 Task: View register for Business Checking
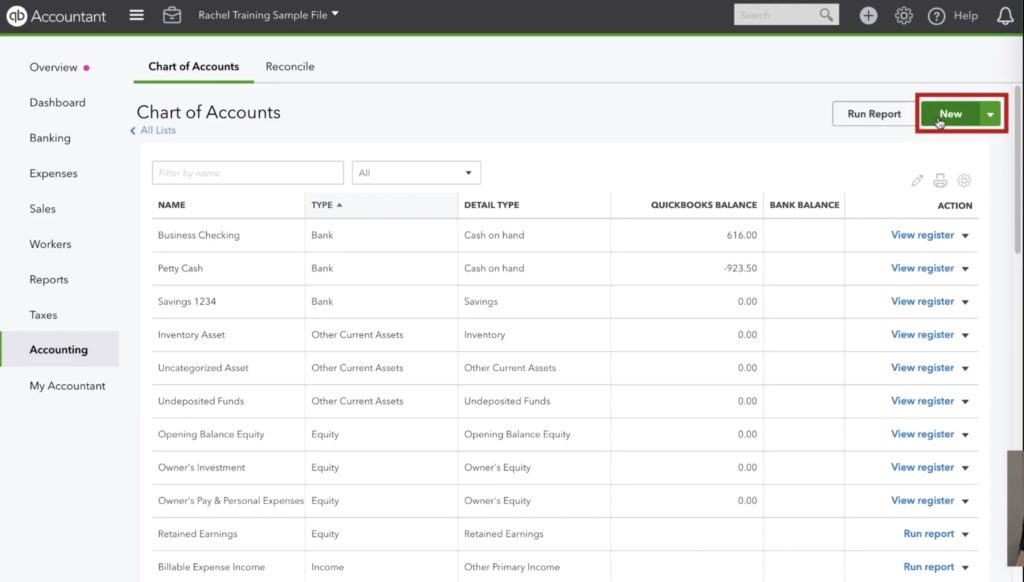coord(922,235)
